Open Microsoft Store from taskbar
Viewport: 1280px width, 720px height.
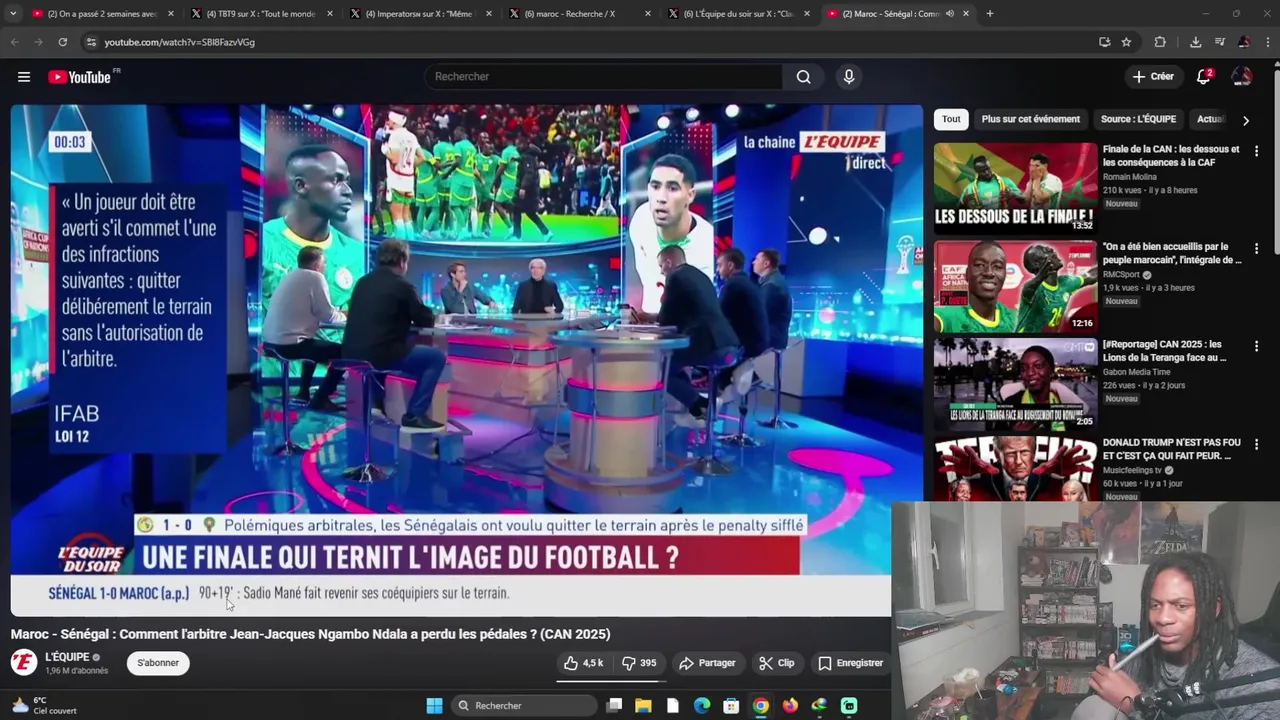pyautogui.click(x=731, y=706)
